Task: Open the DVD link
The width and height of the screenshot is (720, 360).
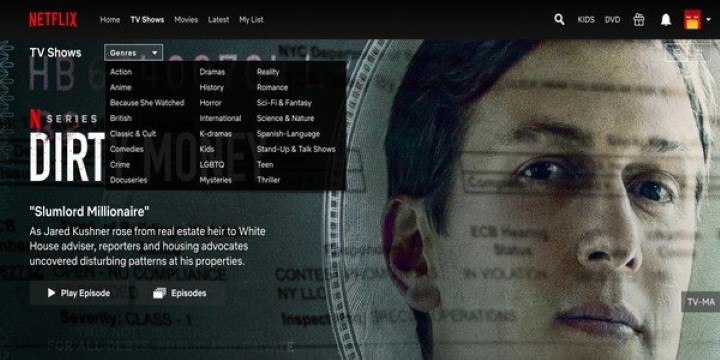Action: [x=613, y=20]
